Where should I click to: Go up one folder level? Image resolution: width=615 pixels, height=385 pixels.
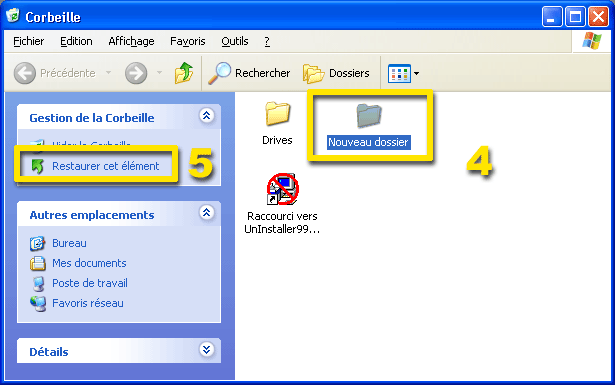[x=184, y=73]
